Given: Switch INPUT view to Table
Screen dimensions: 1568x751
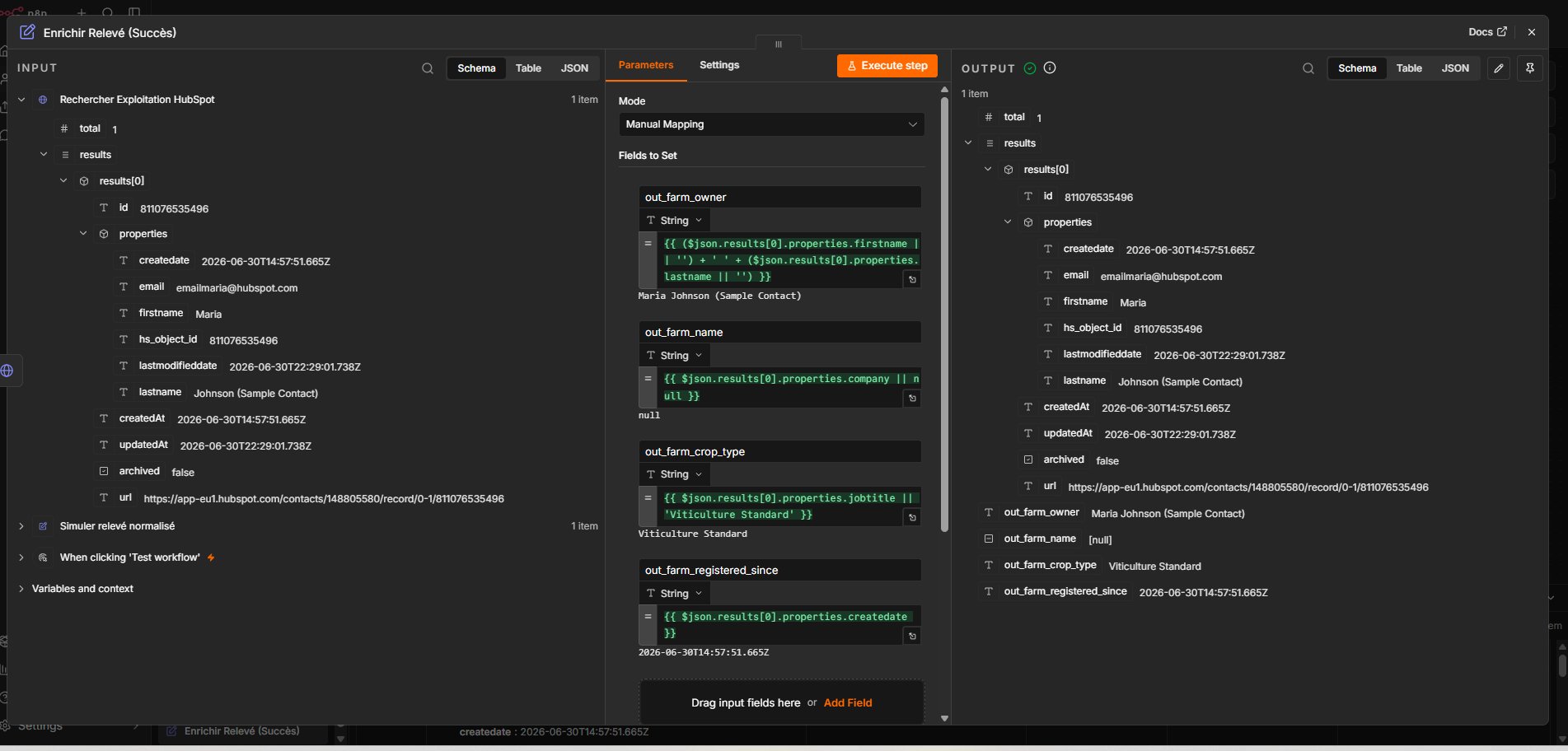Looking at the screenshot, I should [x=528, y=68].
